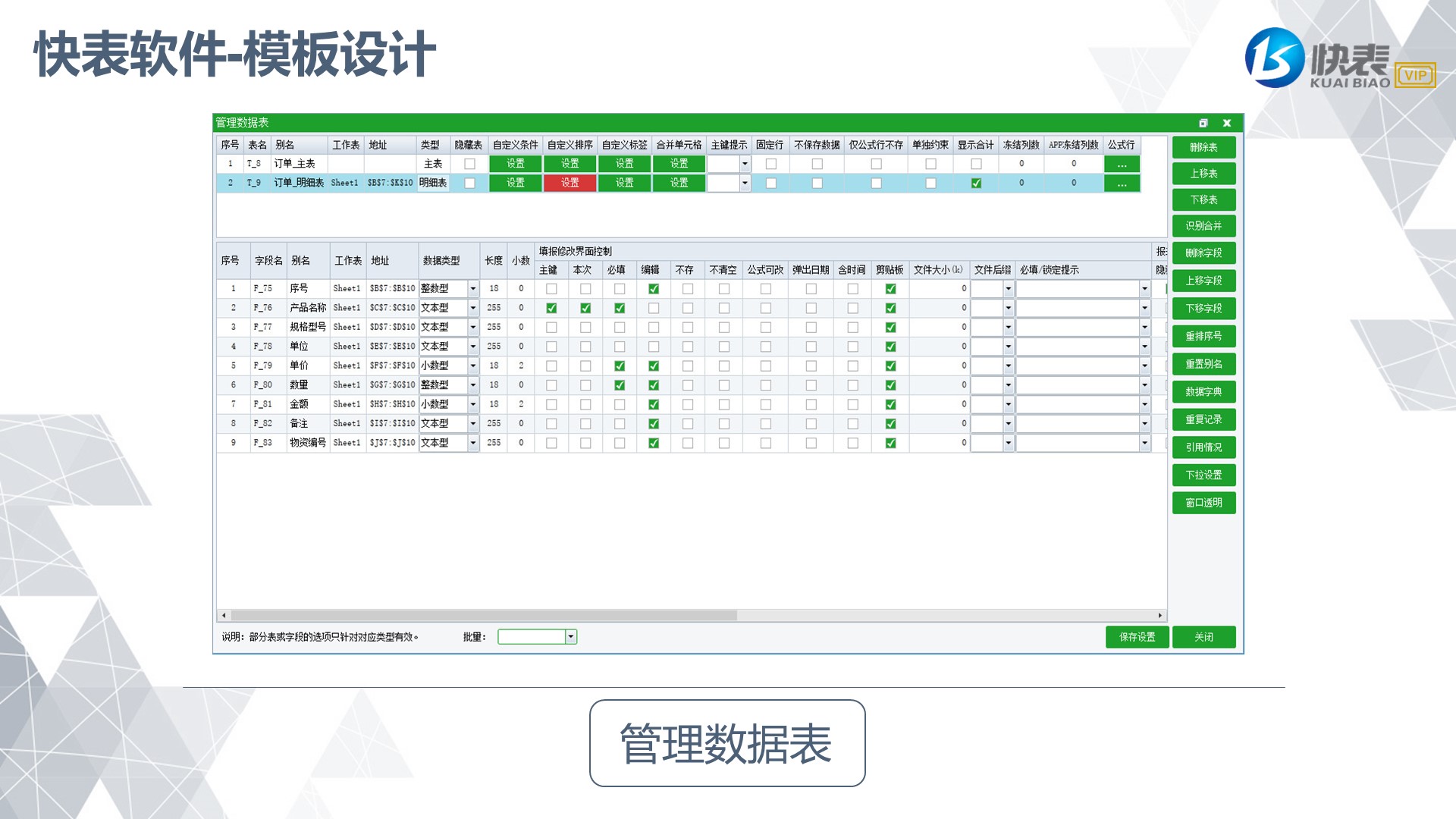Click the 关闭 button

tap(1203, 637)
